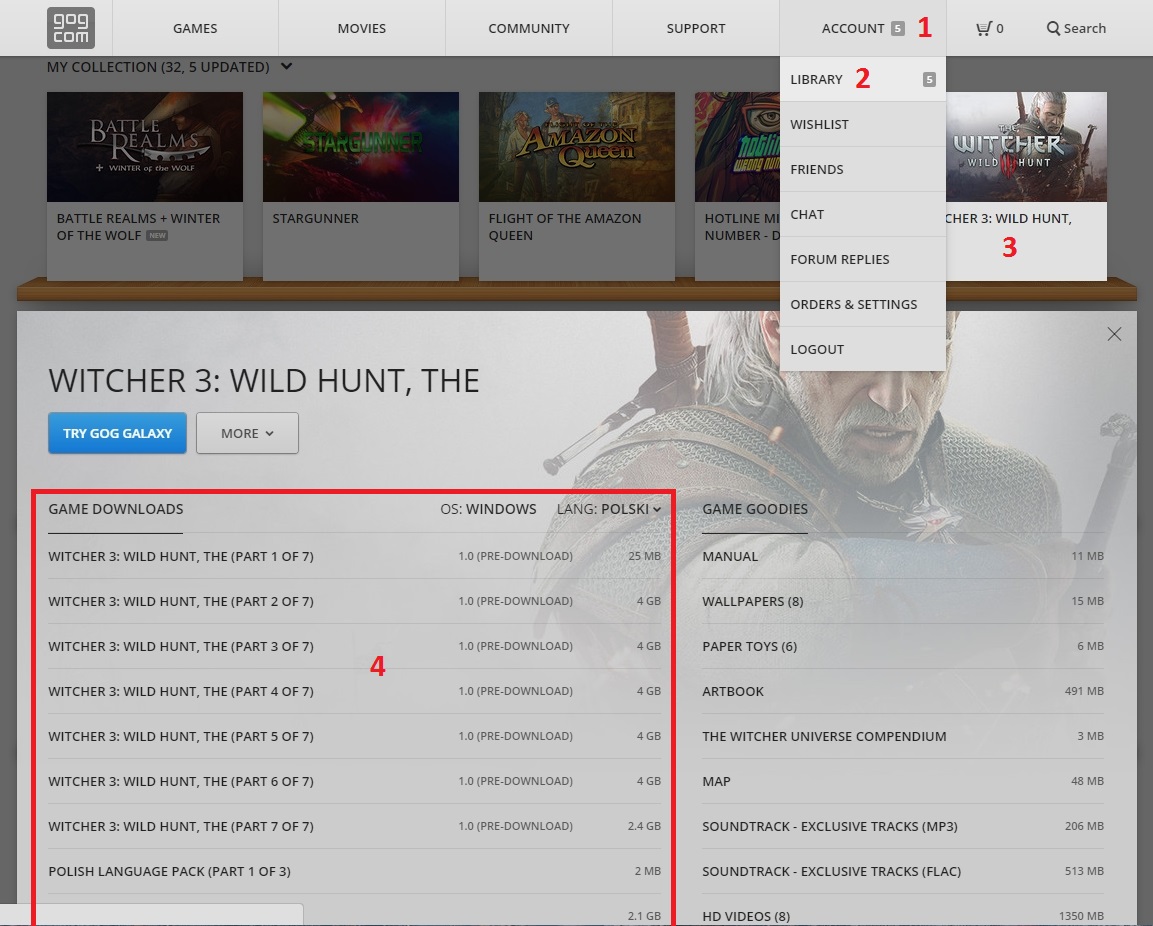Viewport: 1153px width, 926px height.
Task: Select CHAT from account dropdown
Action: pyautogui.click(x=863, y=214)
